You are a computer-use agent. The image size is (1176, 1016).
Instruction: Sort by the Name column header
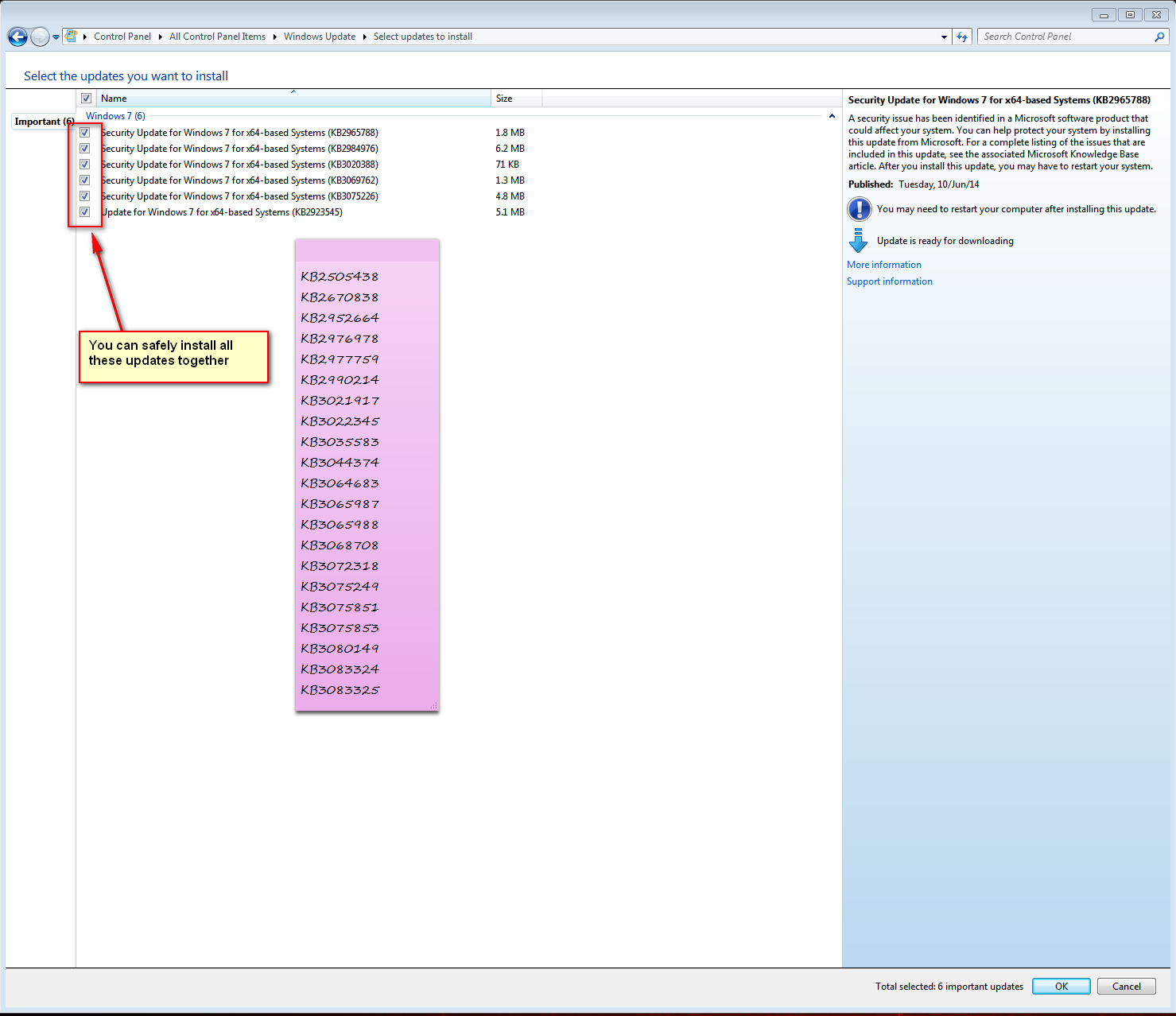coord(293,99)
